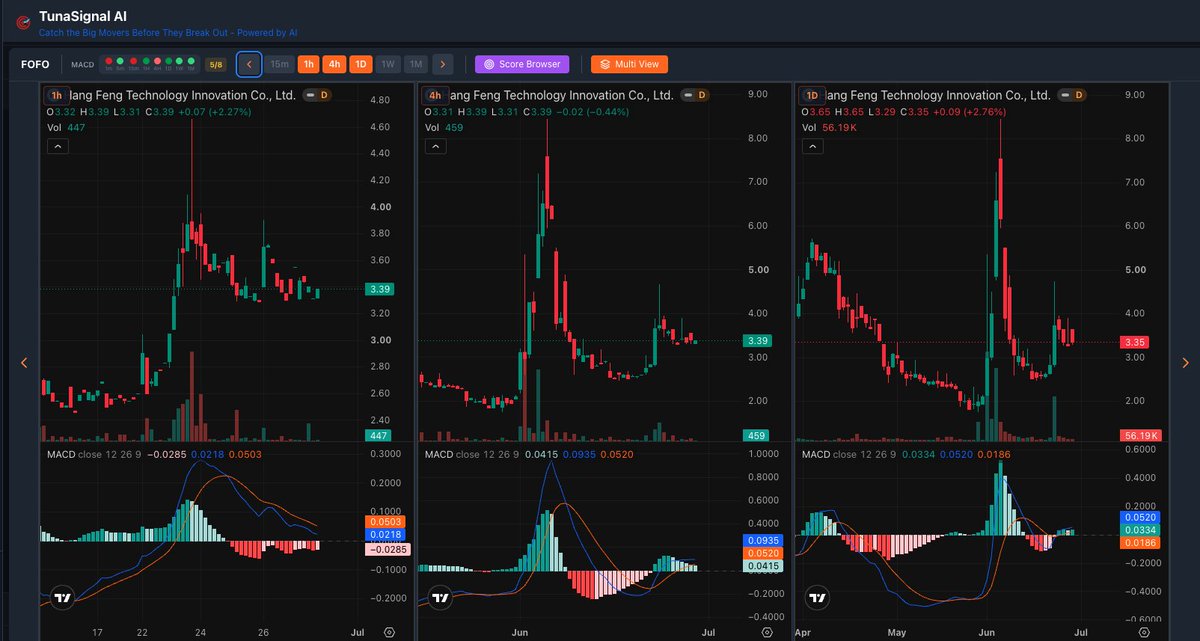Open Multi View layout

tap(629, 64)
